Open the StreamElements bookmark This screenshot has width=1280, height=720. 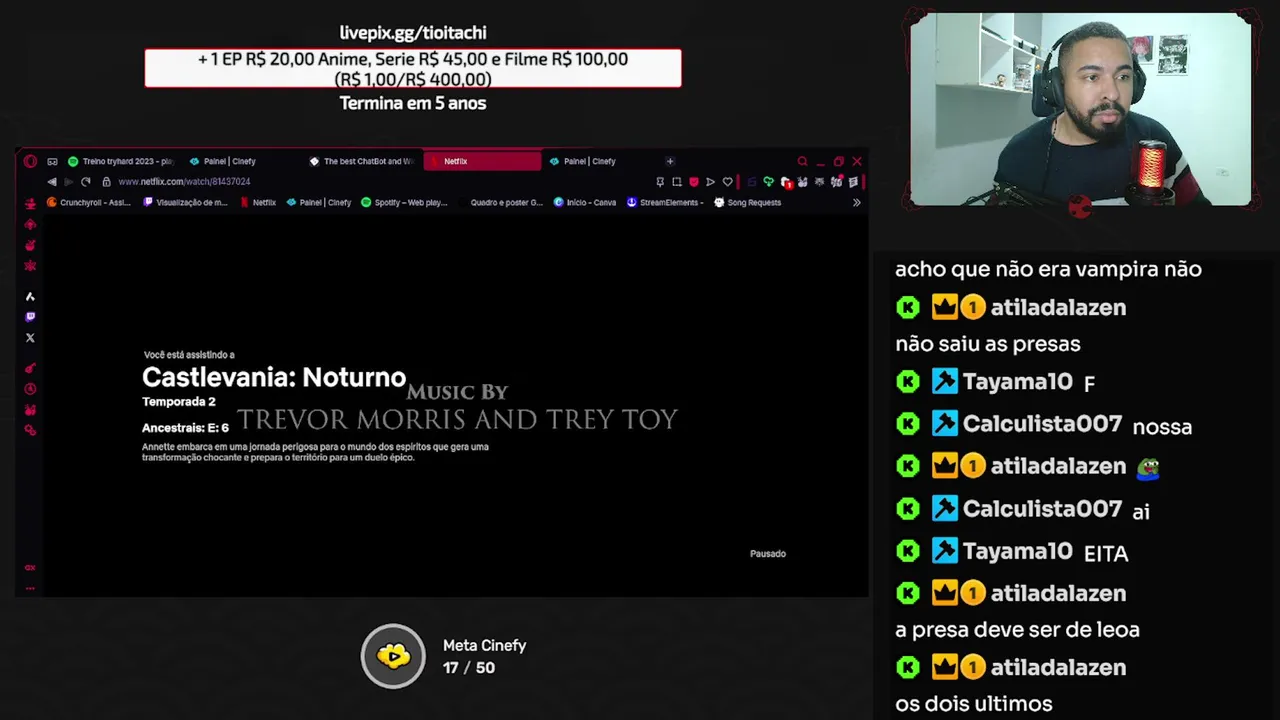pos(665,203)
